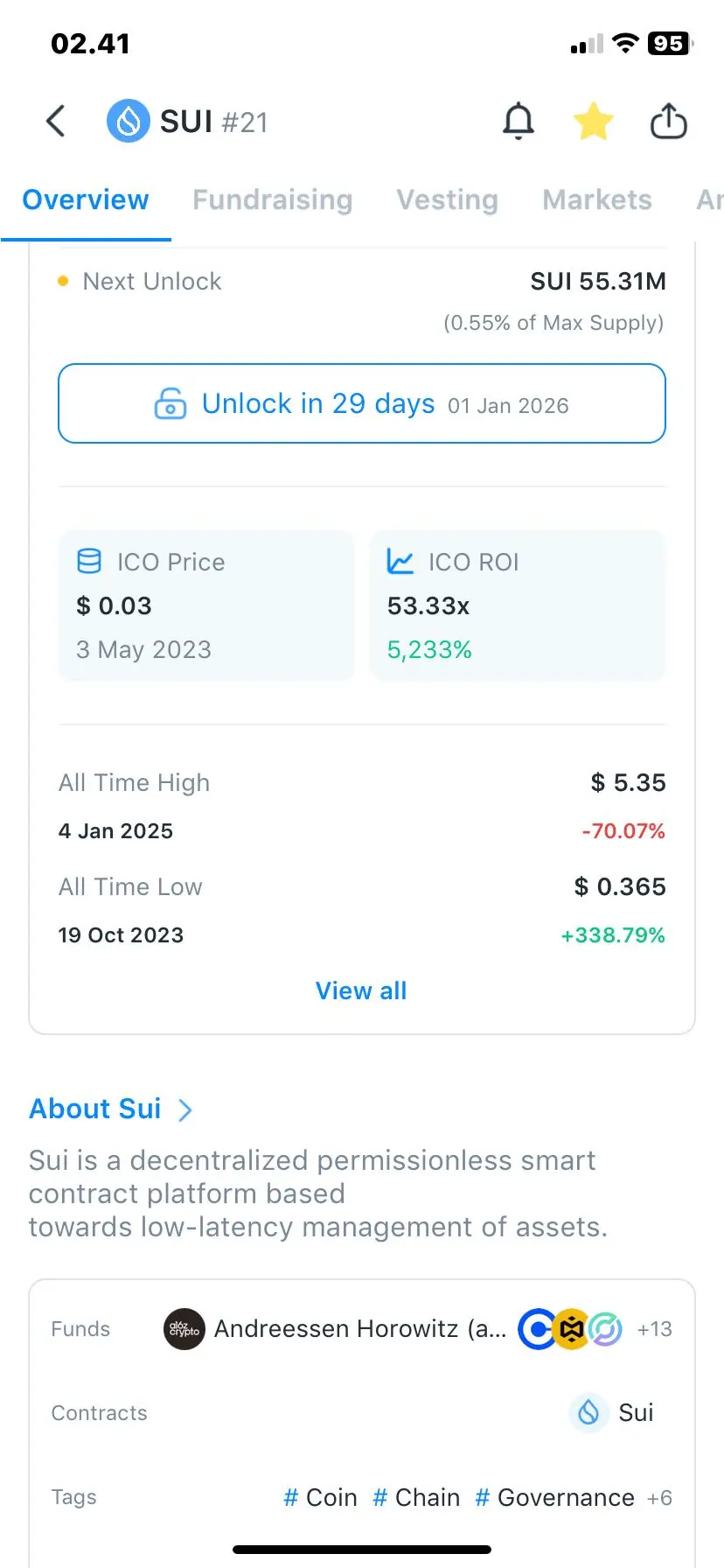Image resolution: width=724 pixels, height=1568 pixels.
Task: Open the About Sui heading
Action: tap(95, 1109)
